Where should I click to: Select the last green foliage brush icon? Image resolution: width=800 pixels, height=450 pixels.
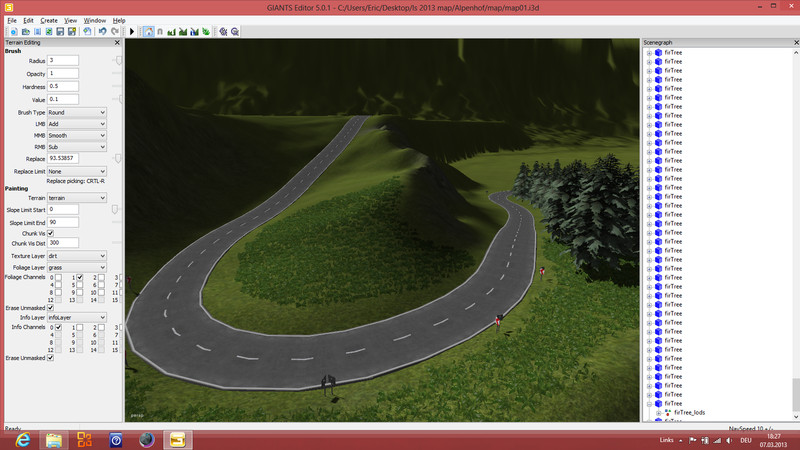[x=206, y=32]
